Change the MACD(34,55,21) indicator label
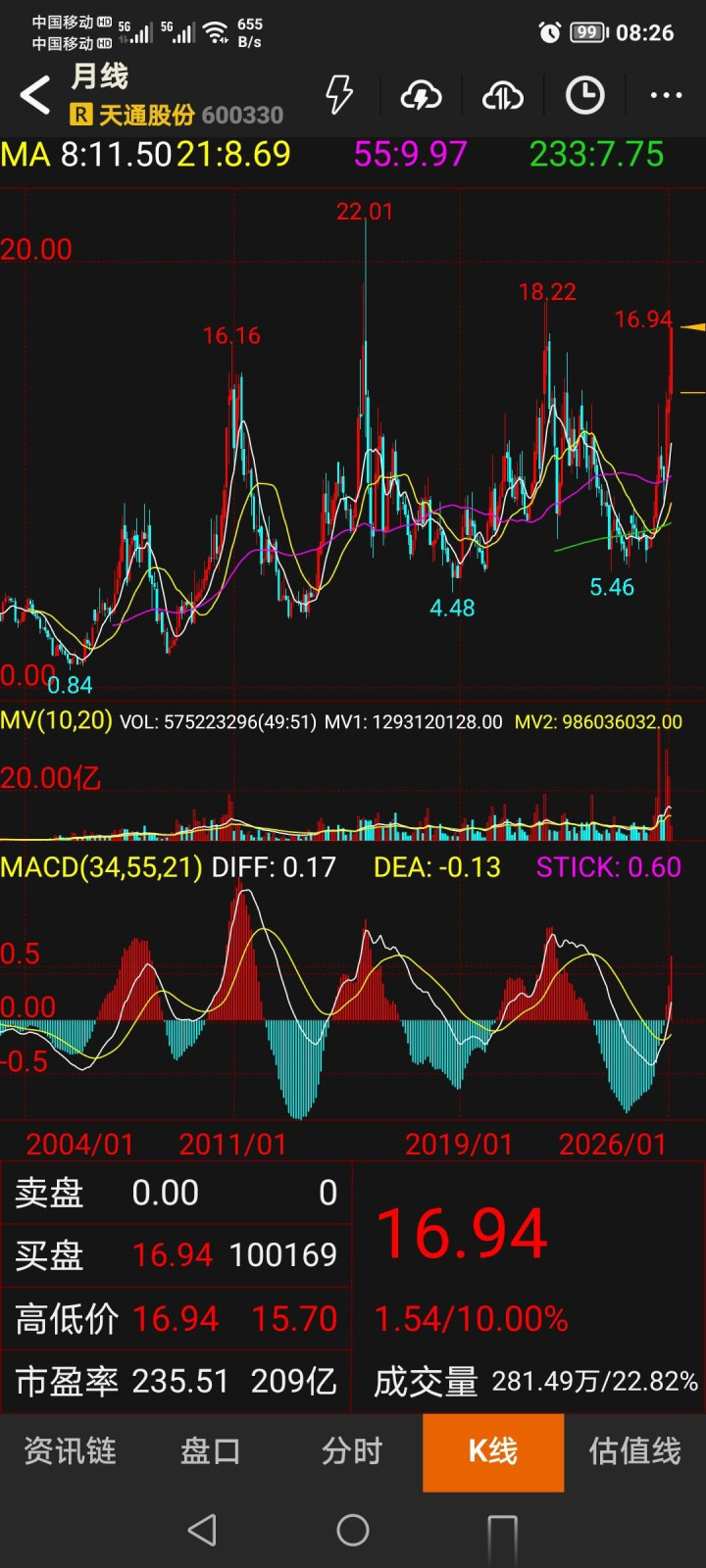 [x=101, y=867]
